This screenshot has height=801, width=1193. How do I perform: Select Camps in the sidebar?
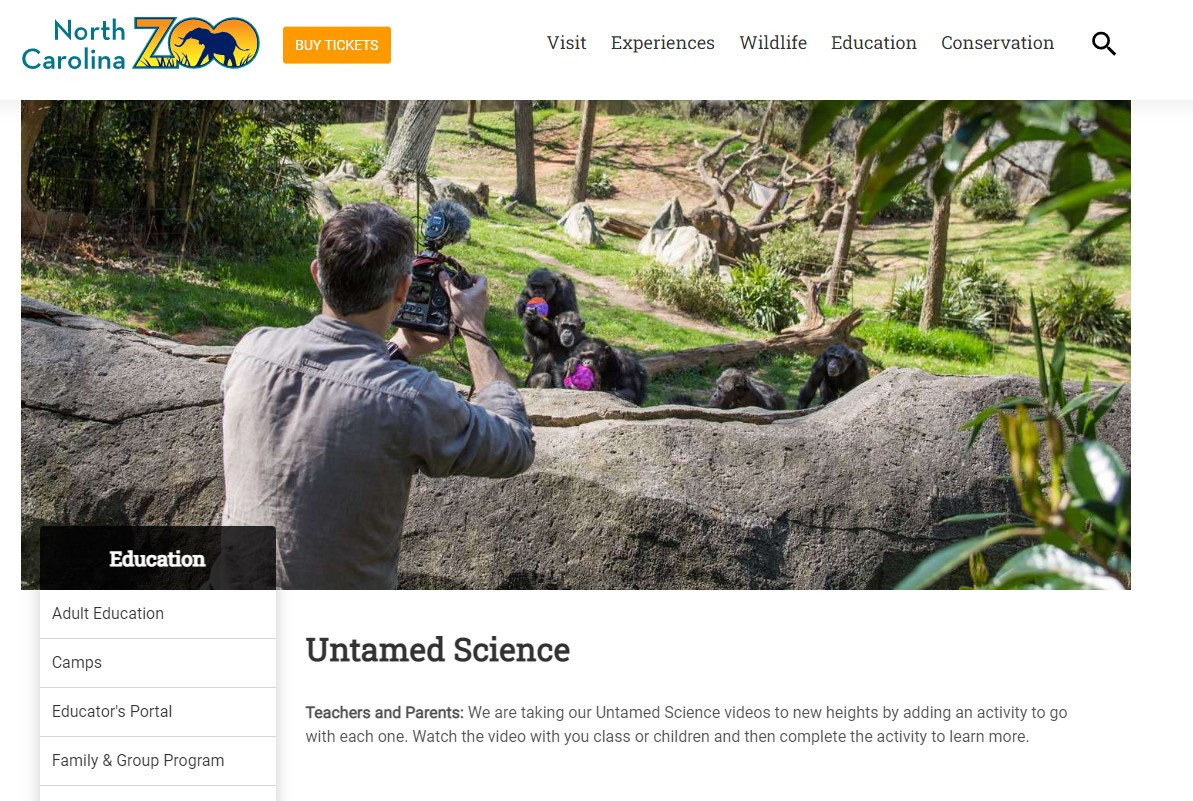click(157, 663)
